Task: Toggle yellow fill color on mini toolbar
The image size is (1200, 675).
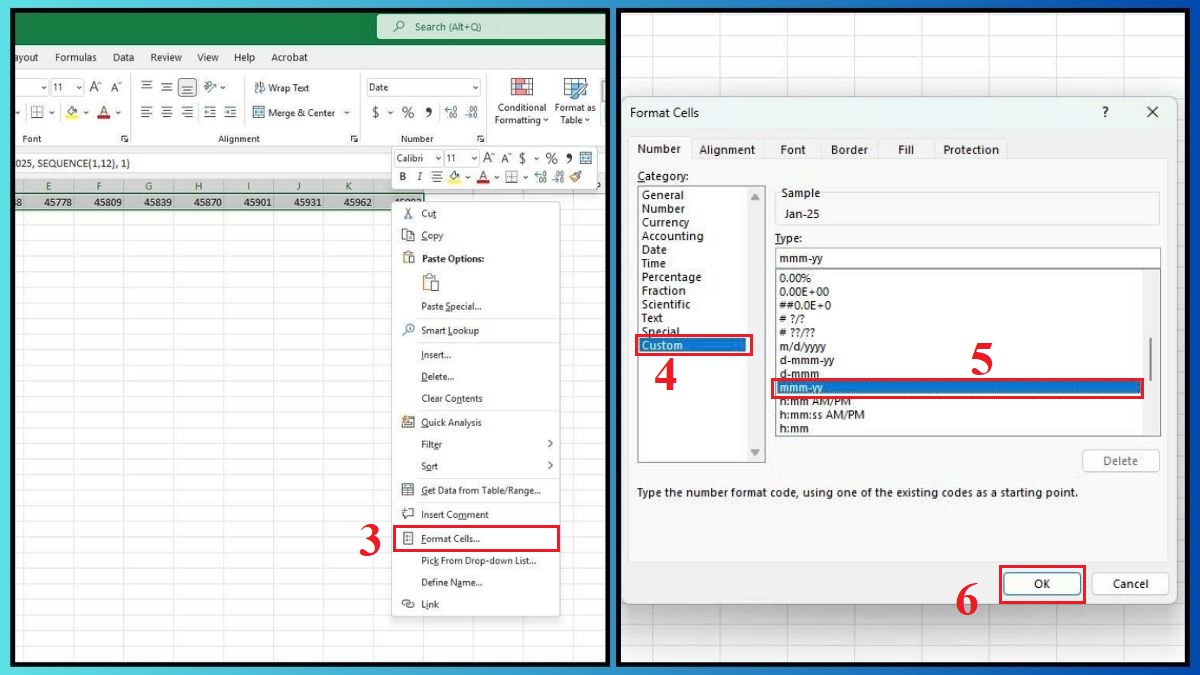Action: coord(454,177)
